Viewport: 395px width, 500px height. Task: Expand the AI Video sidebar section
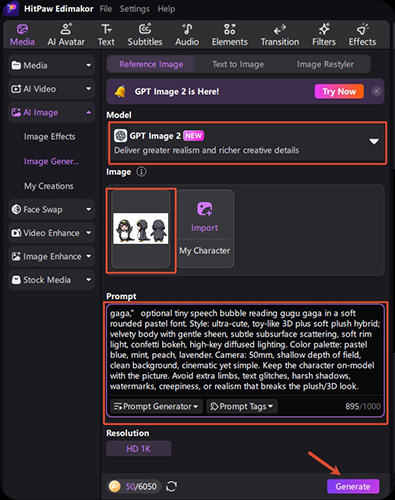tap(52, 89)
